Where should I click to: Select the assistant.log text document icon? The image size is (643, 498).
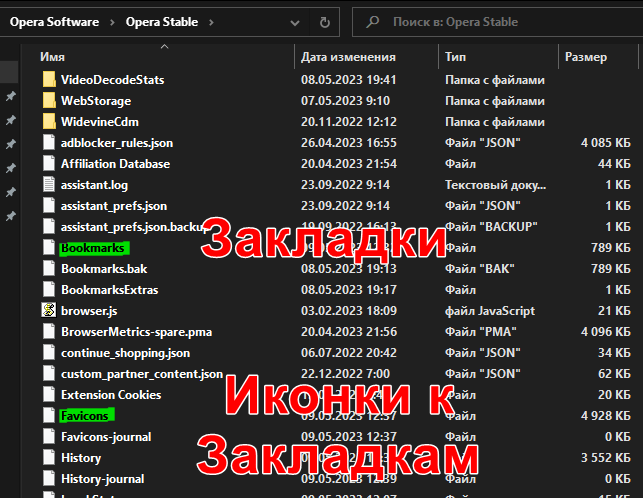pos(49,185)
